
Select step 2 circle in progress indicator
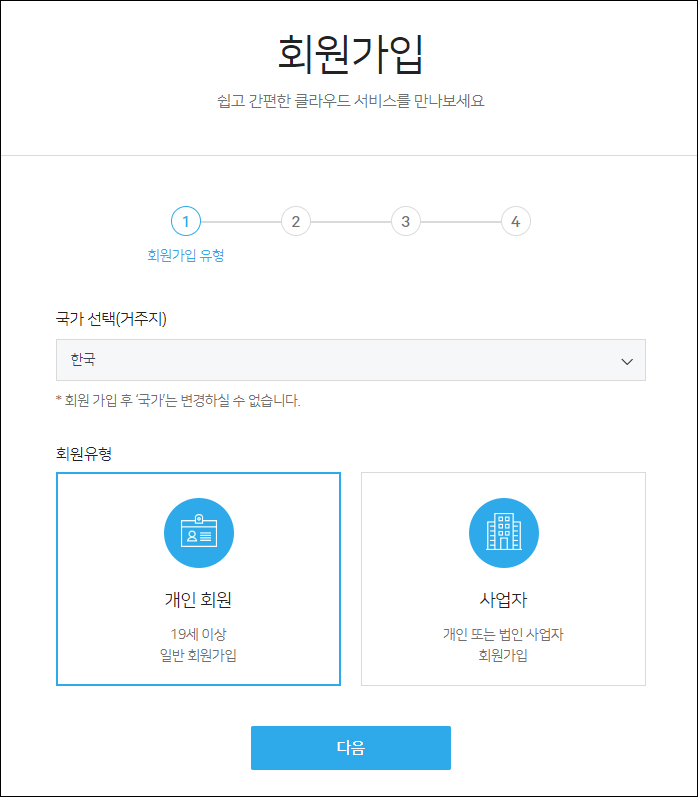click(296, 221)
